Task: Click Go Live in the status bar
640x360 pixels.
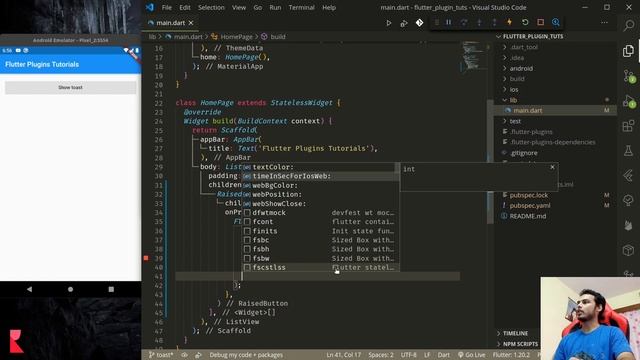Action: point(471,355)
